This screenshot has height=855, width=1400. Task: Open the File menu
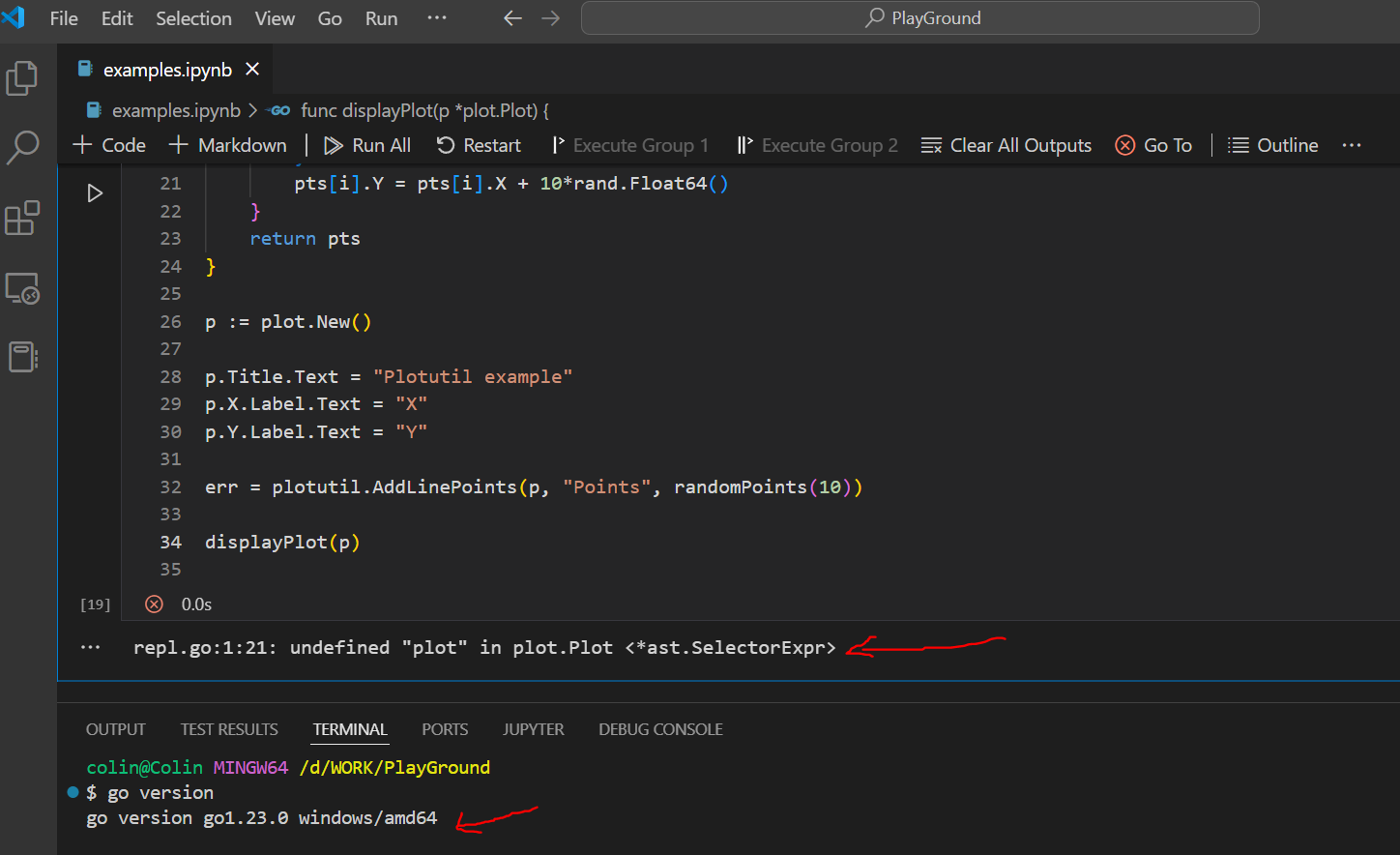click(x=64, y=18)
